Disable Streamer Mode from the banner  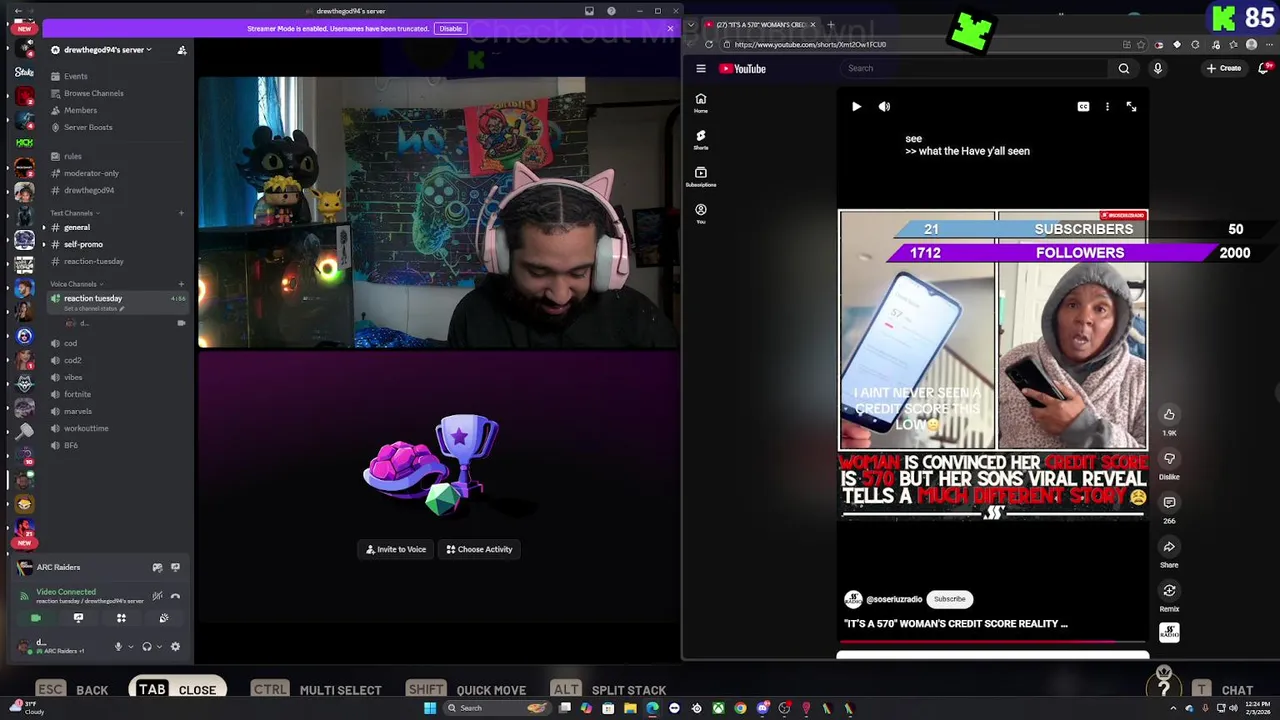[x=450, y=28]
